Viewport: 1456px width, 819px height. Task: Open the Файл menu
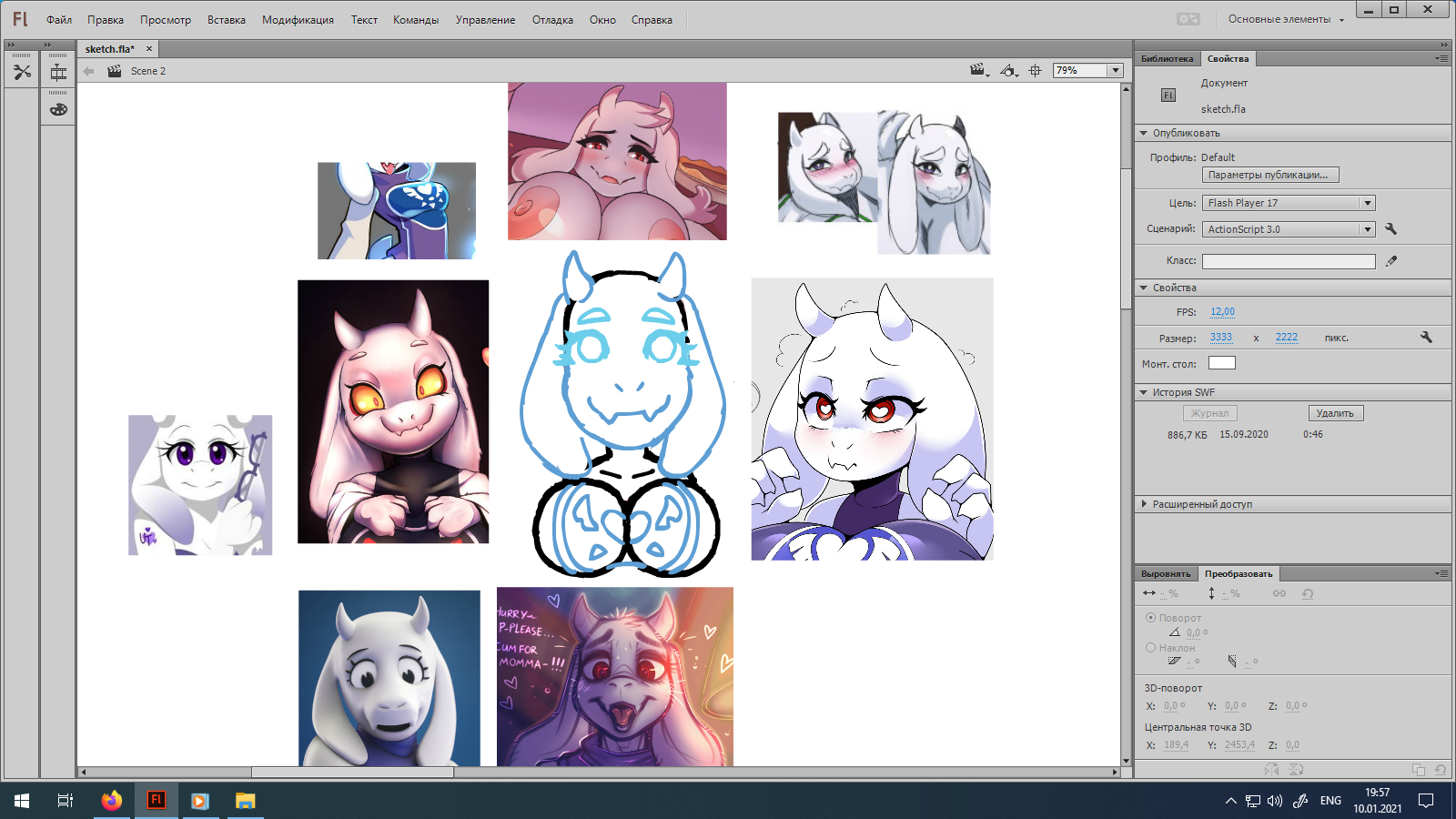(59, 20)
